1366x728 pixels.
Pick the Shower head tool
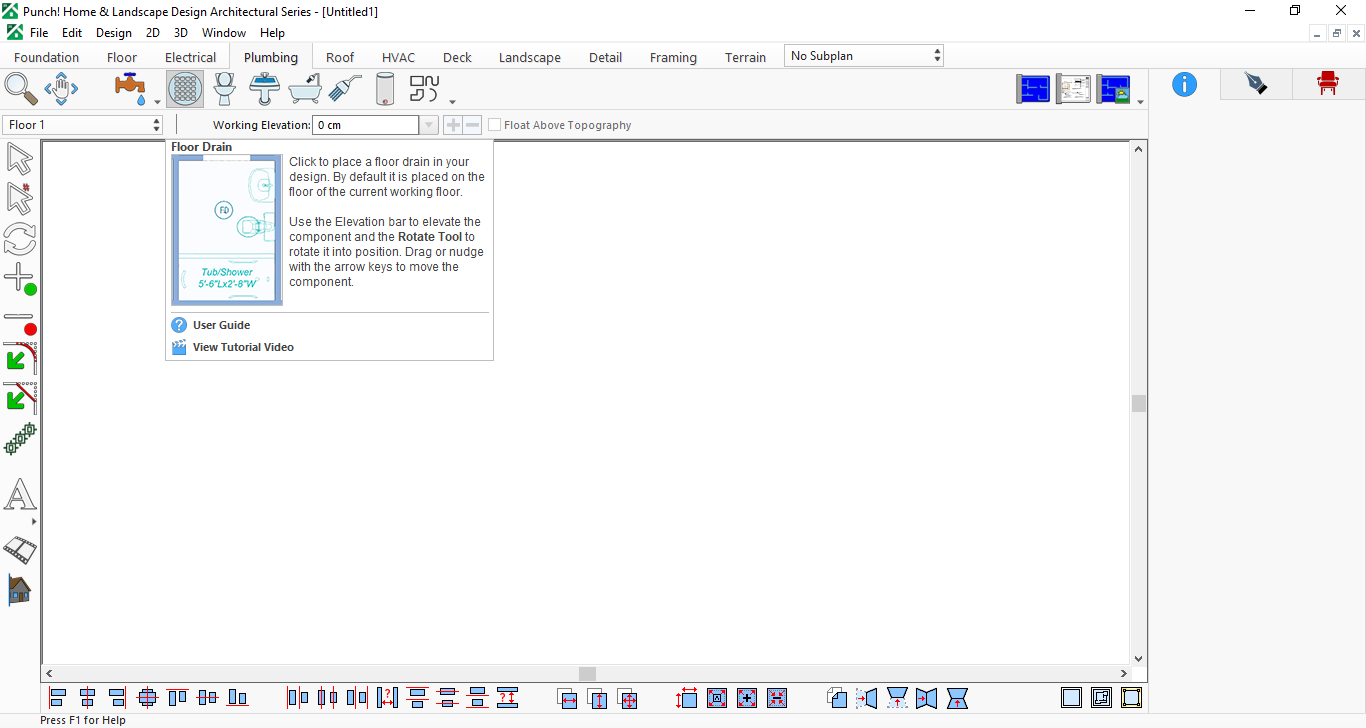click(x=345, y=89)
